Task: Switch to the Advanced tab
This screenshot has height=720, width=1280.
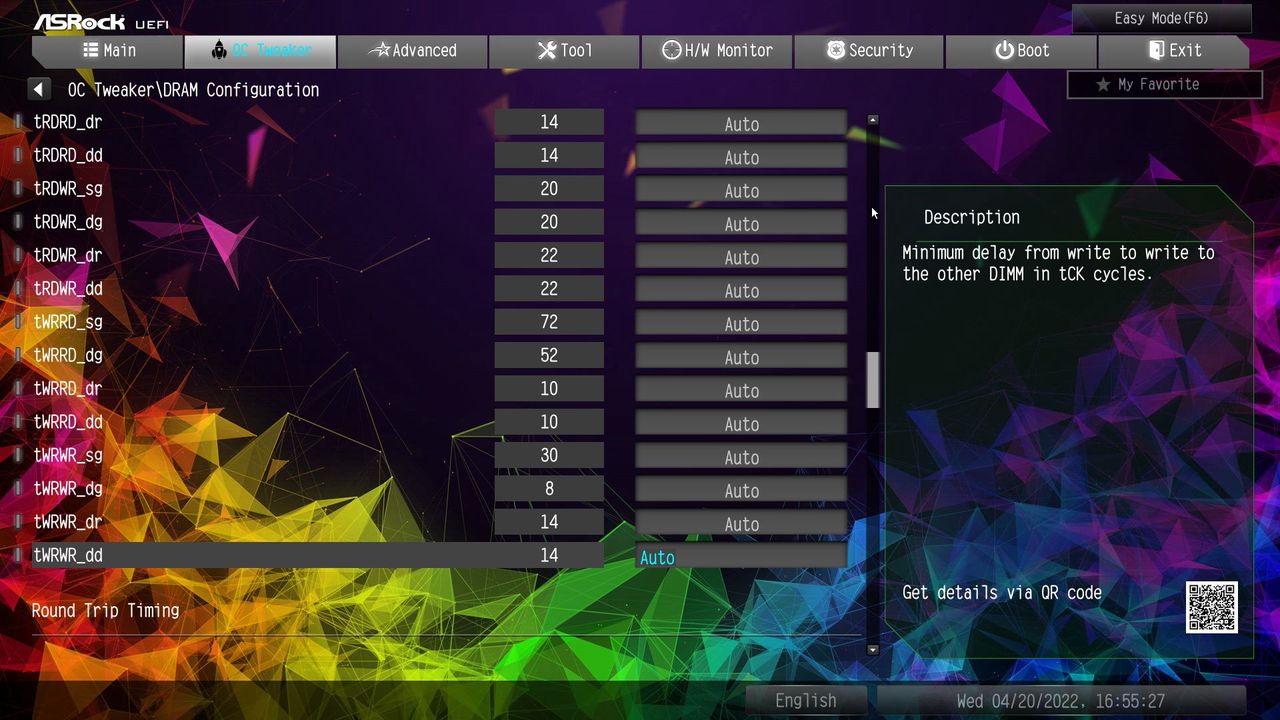Action: pos(412,51)
